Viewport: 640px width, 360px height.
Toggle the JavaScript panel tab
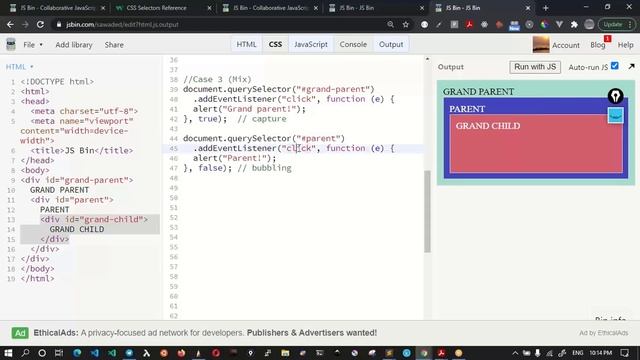click(311, 44)
